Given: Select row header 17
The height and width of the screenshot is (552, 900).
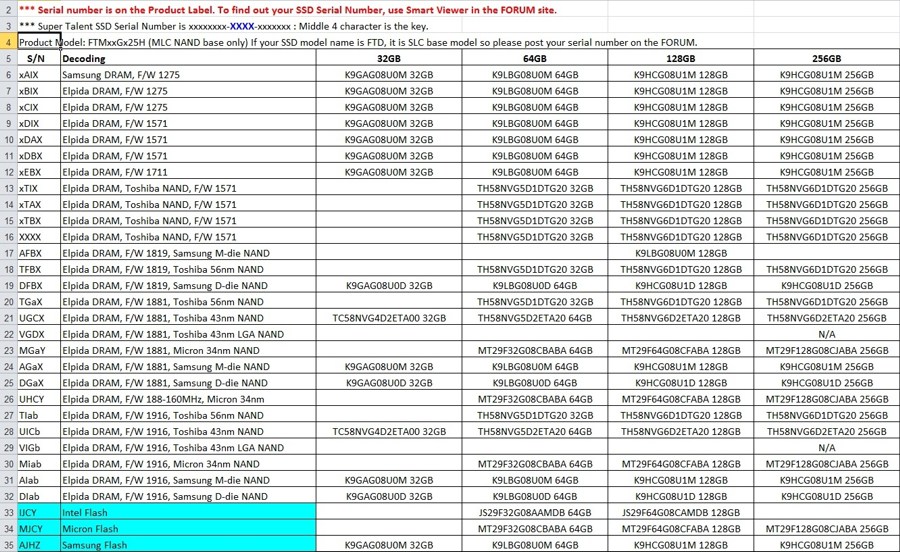Looking at the screenshot, I should (9, 253).
